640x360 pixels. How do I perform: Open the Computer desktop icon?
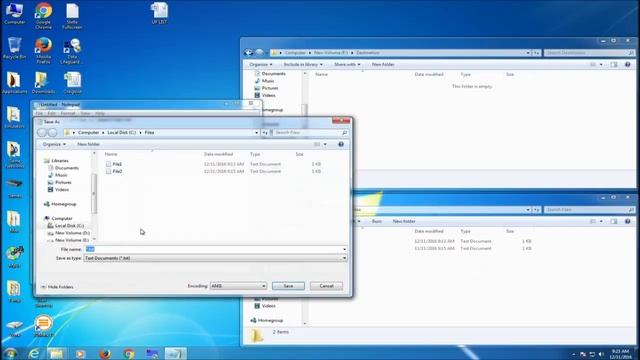(14, 14)
